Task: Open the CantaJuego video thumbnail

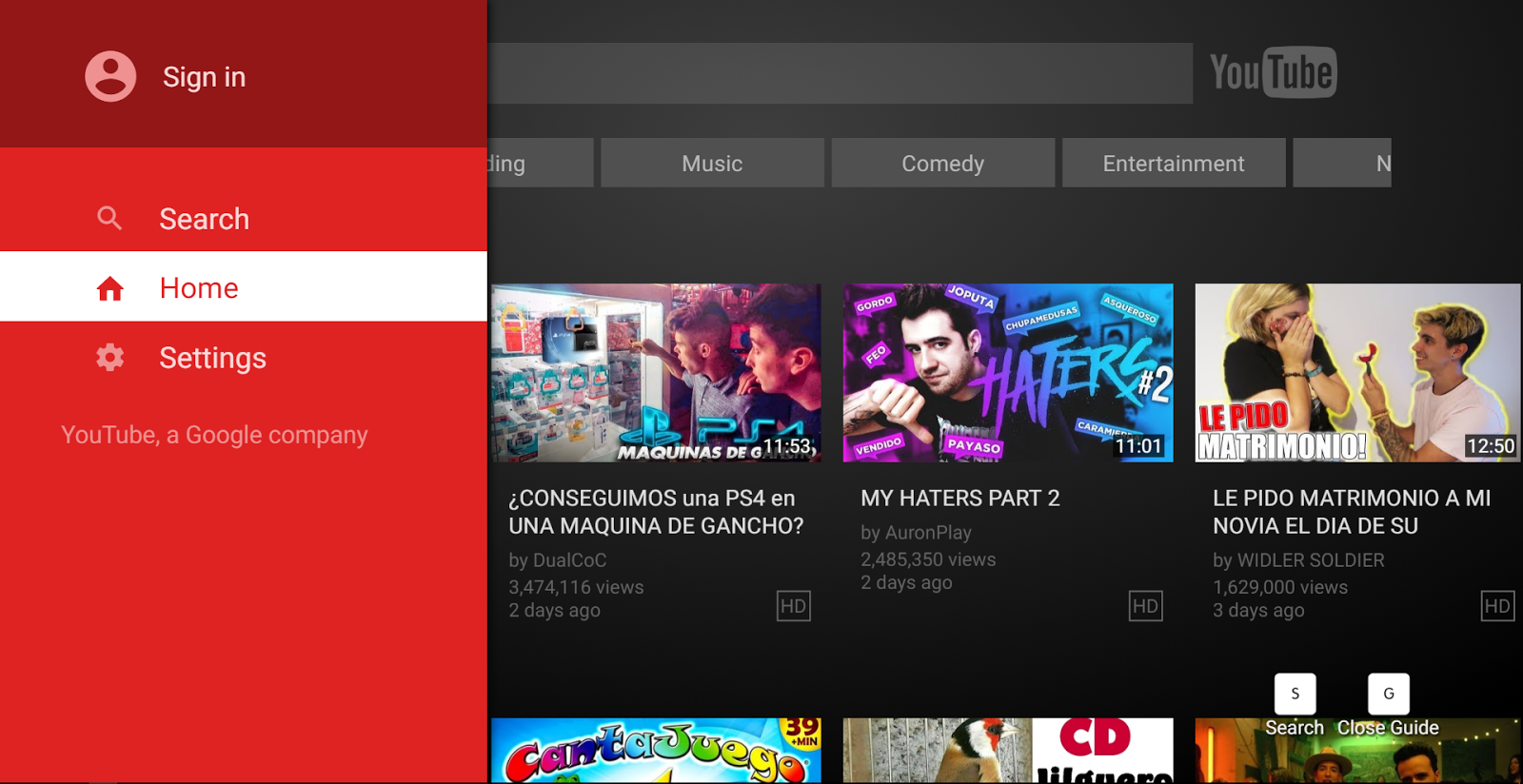Action: click(x=656, y=751)
